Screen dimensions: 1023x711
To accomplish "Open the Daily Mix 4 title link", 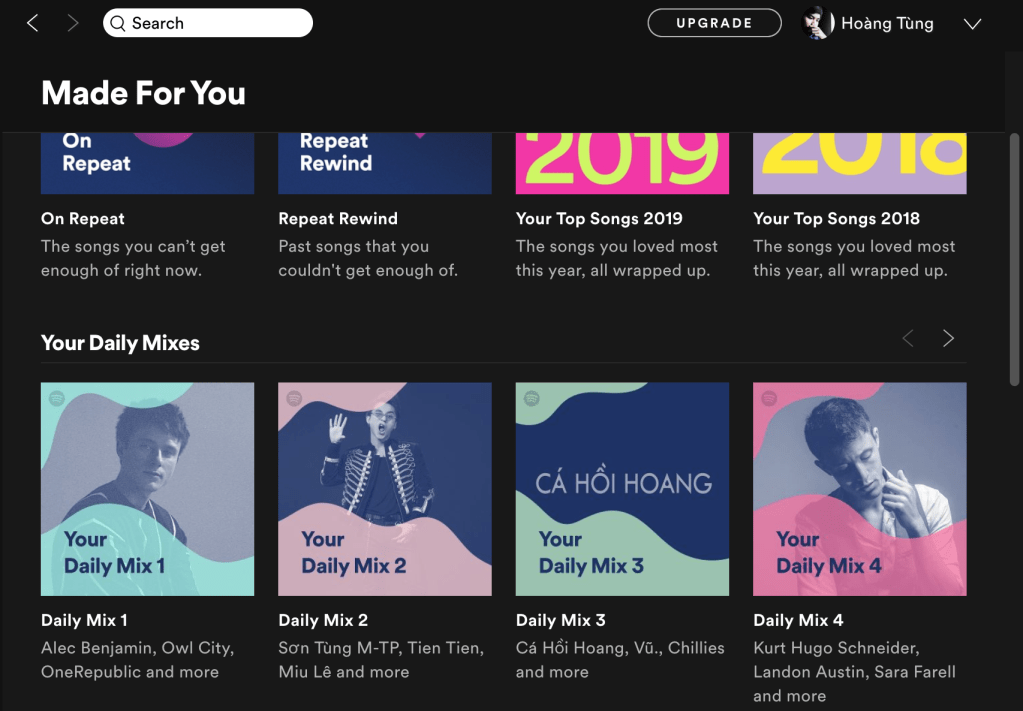I will 798,620.
